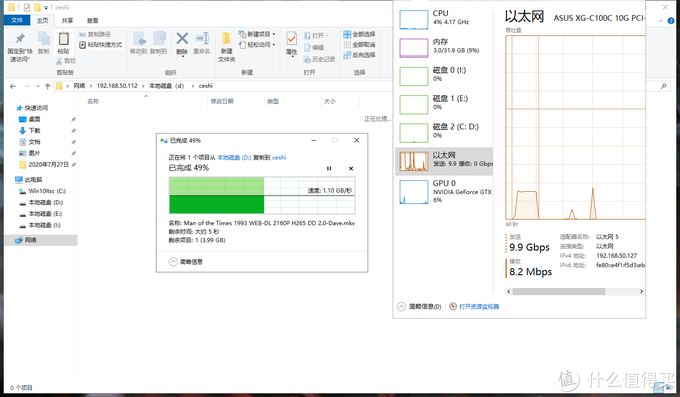Select Ethernet (以太网) in Task Manager list
Image resolution: width=680 pixels, height=397 pixels.
(444, 161)
